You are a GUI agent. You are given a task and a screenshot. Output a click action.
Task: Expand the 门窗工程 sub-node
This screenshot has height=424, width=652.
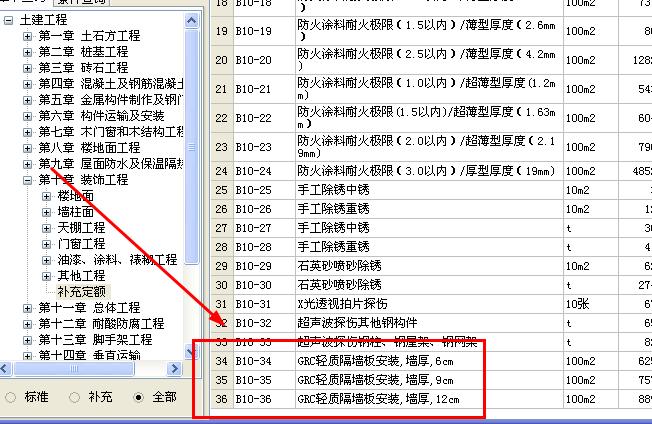click(47, 244)
